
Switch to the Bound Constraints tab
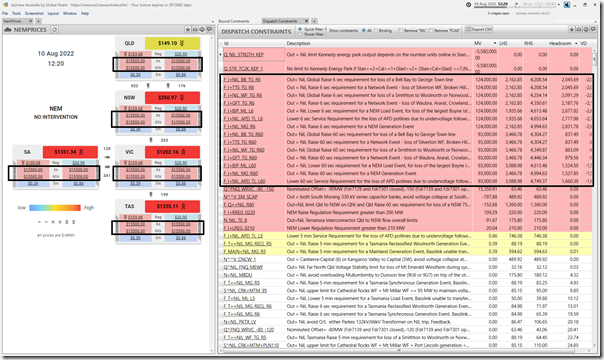point(234,21)
